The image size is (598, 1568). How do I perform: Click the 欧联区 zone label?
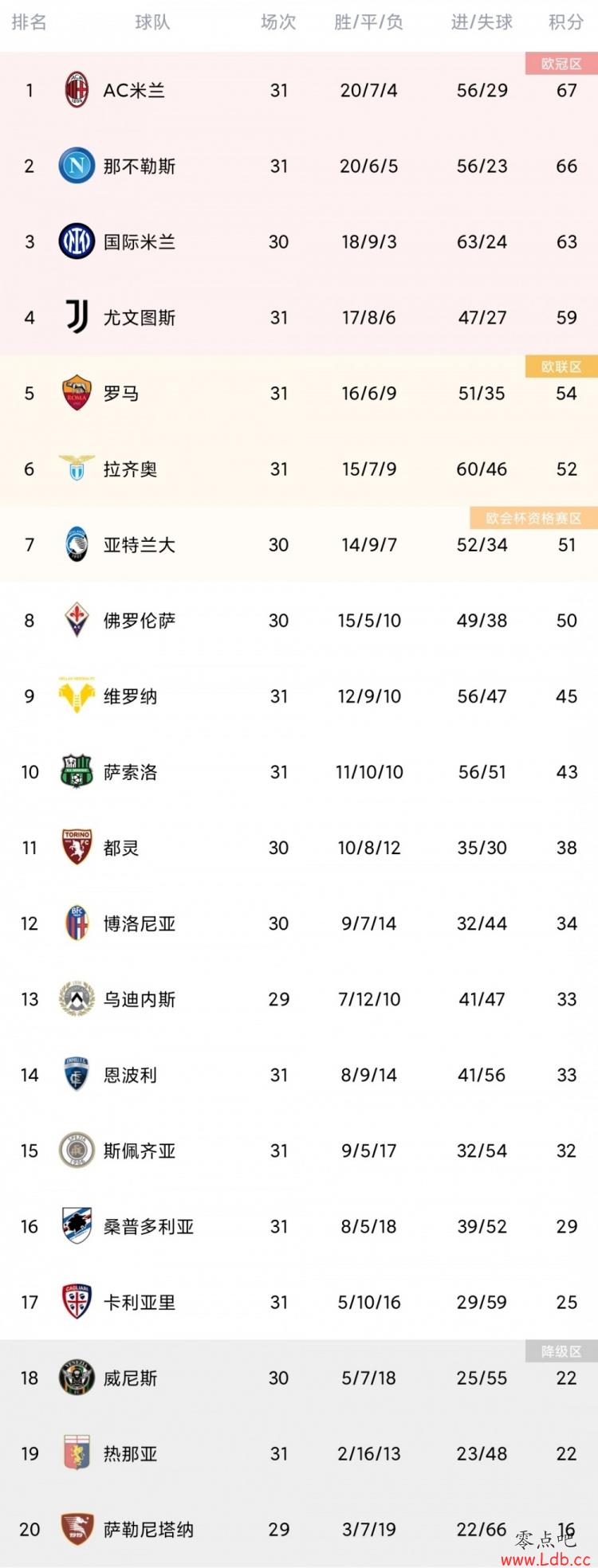coord(561,367)
